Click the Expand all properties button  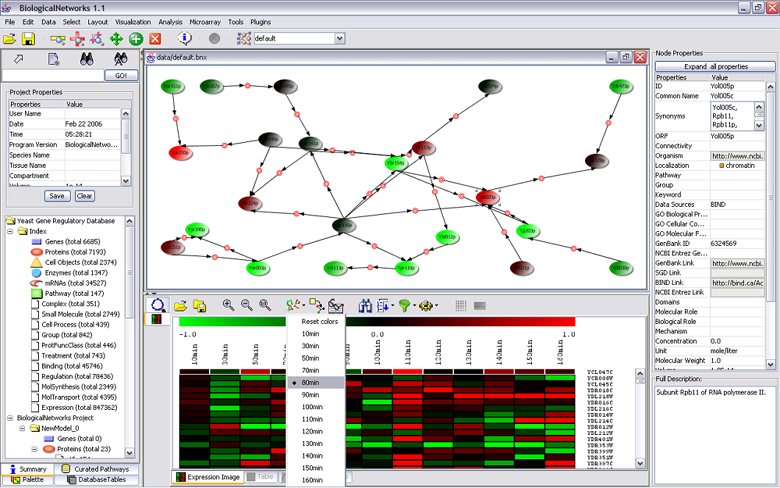pos(715,67)
